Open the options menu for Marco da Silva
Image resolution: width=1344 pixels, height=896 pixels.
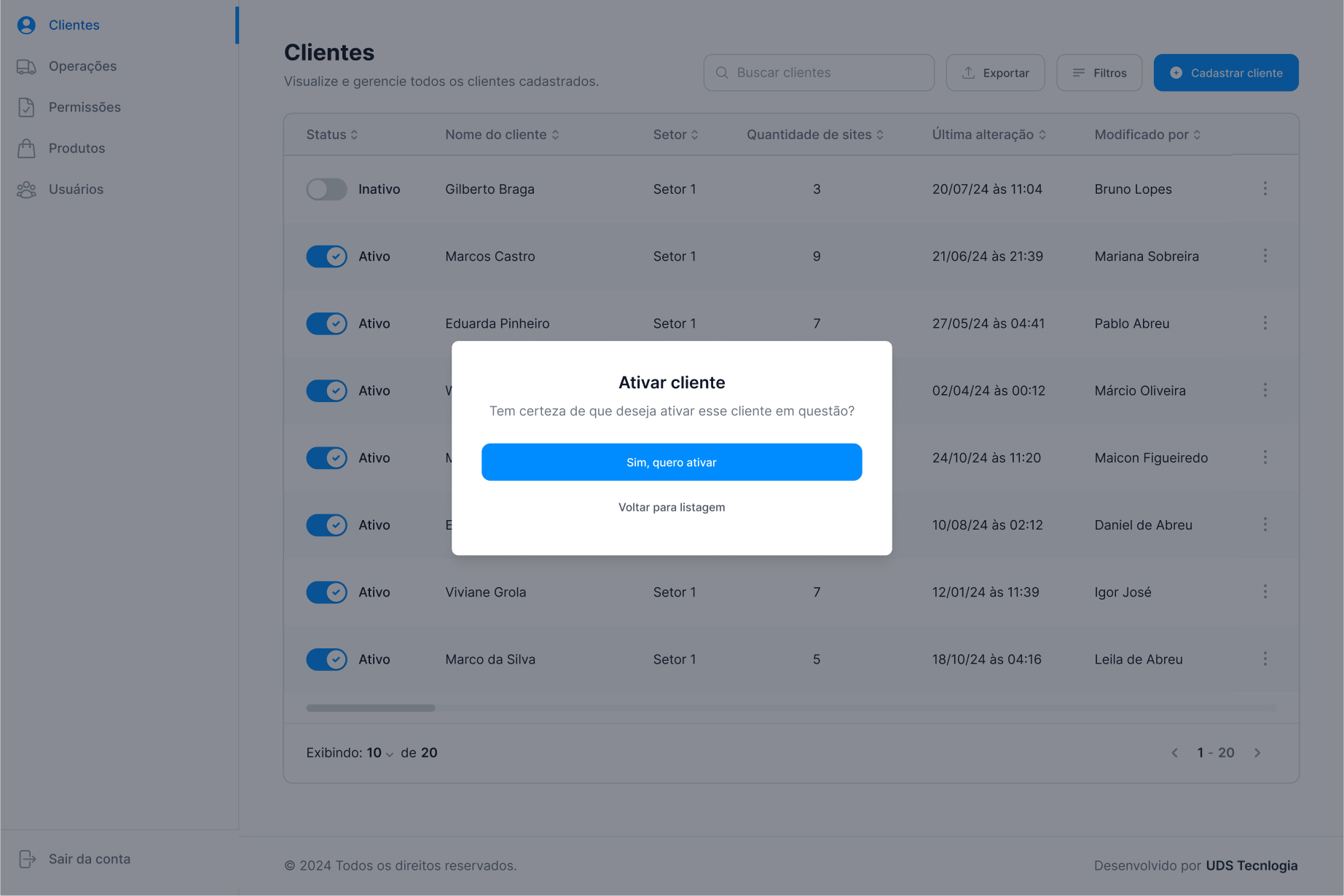1265,659
